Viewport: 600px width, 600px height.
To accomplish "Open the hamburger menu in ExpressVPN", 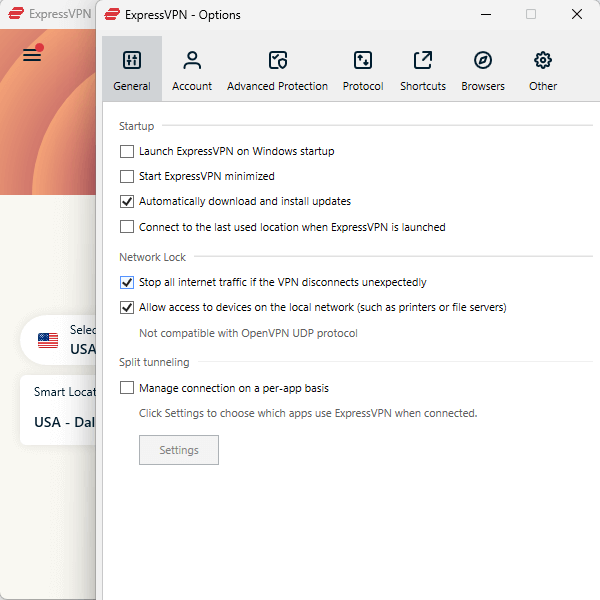I will [x=32, y=55].
